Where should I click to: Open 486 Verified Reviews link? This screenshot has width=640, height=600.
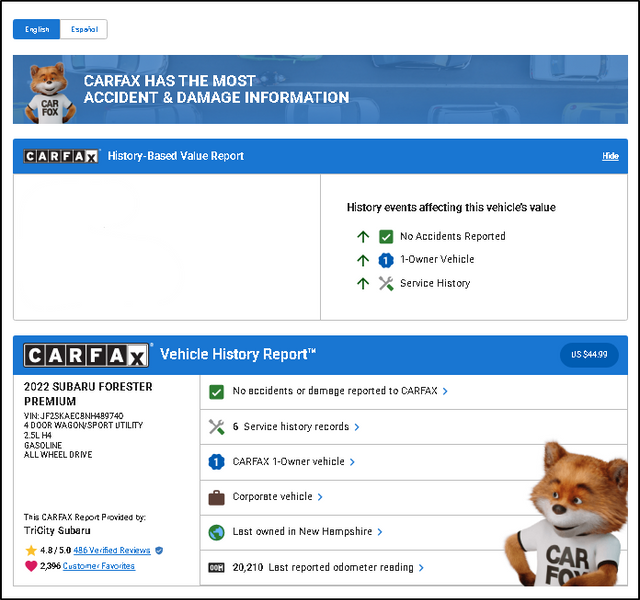(112, 551)
